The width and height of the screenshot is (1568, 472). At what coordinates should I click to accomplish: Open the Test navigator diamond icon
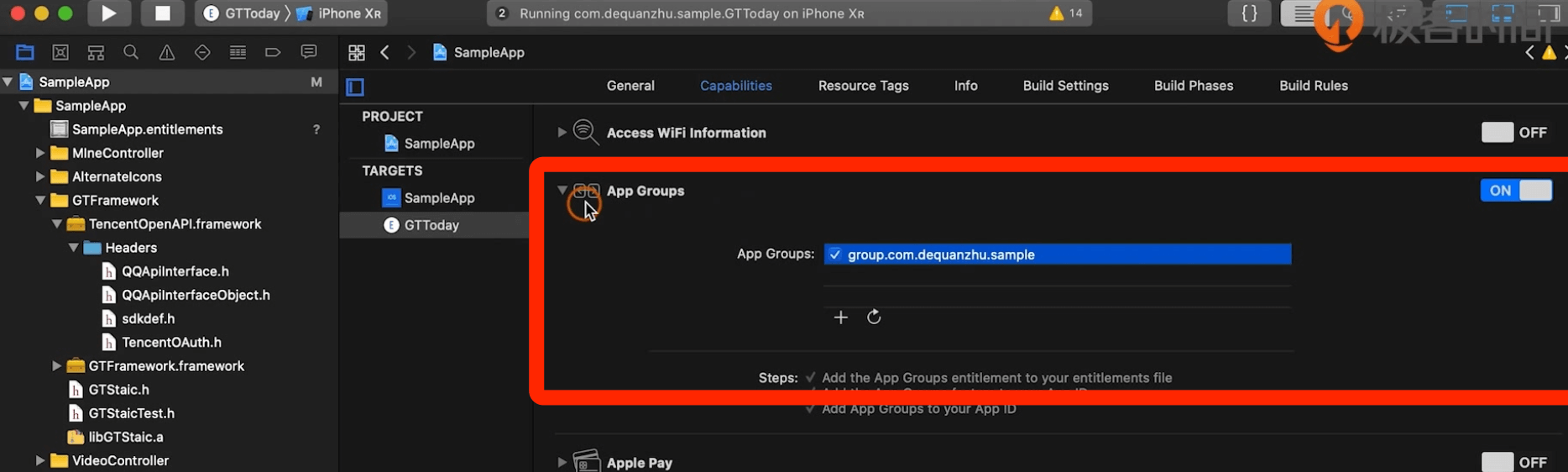tap(202, 52)
